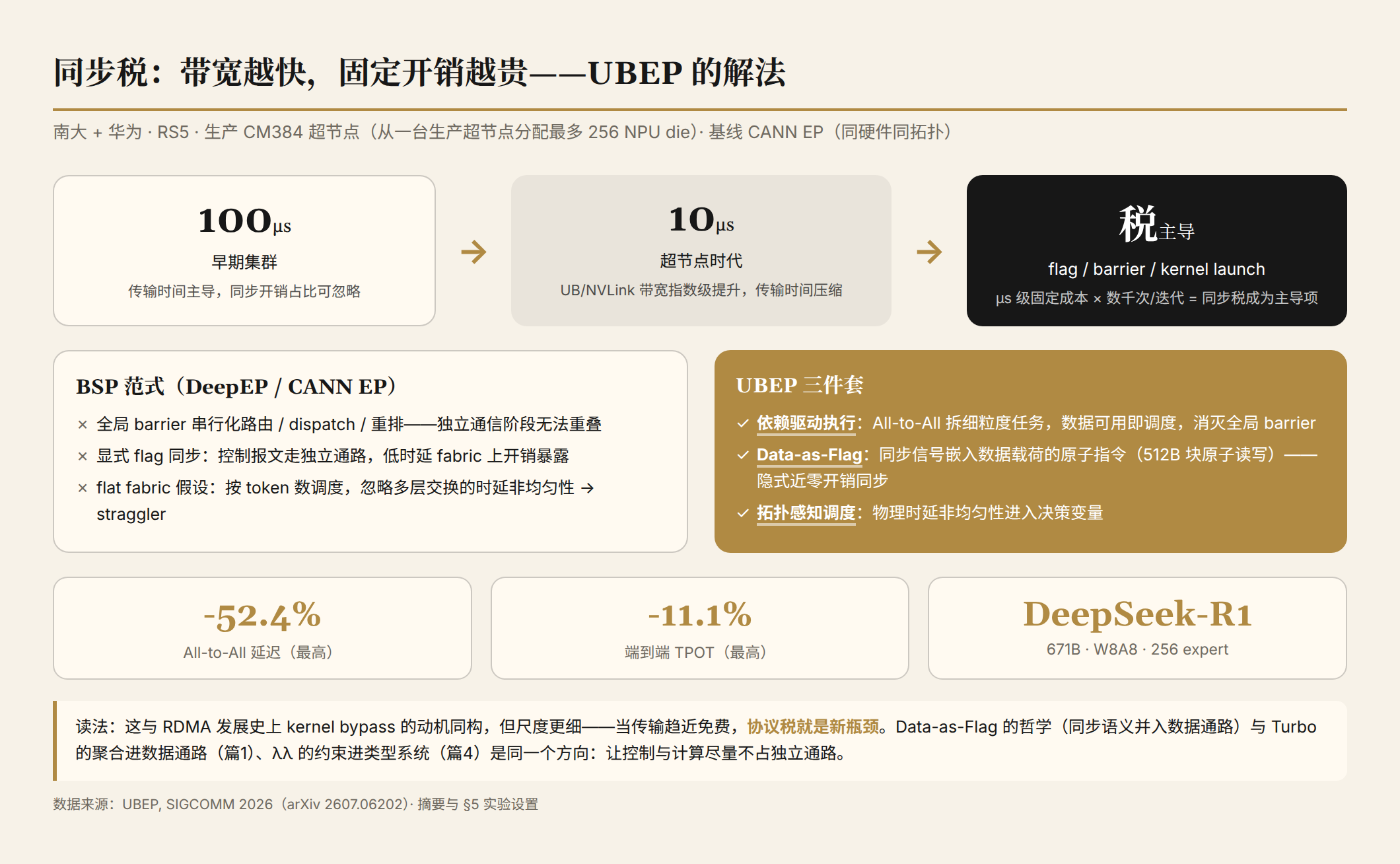Click the underlined 'Data-as-Flag' term
Screen dimensions: 1400x864
click(x=810, y=455)
